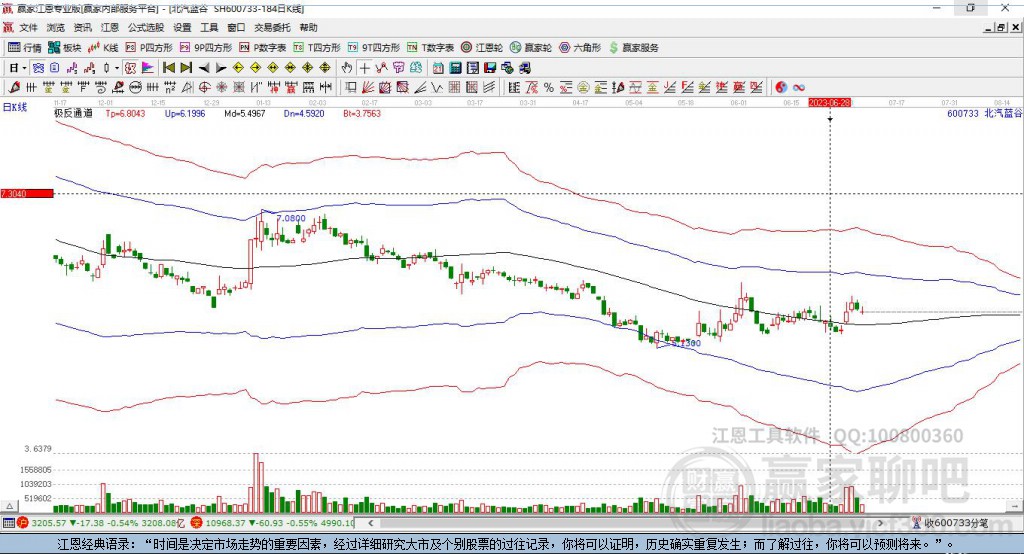This screenshot has height=554, width=1024.
Task: Open the 江恩轮 Gann wheel
Action: (482, 48)
